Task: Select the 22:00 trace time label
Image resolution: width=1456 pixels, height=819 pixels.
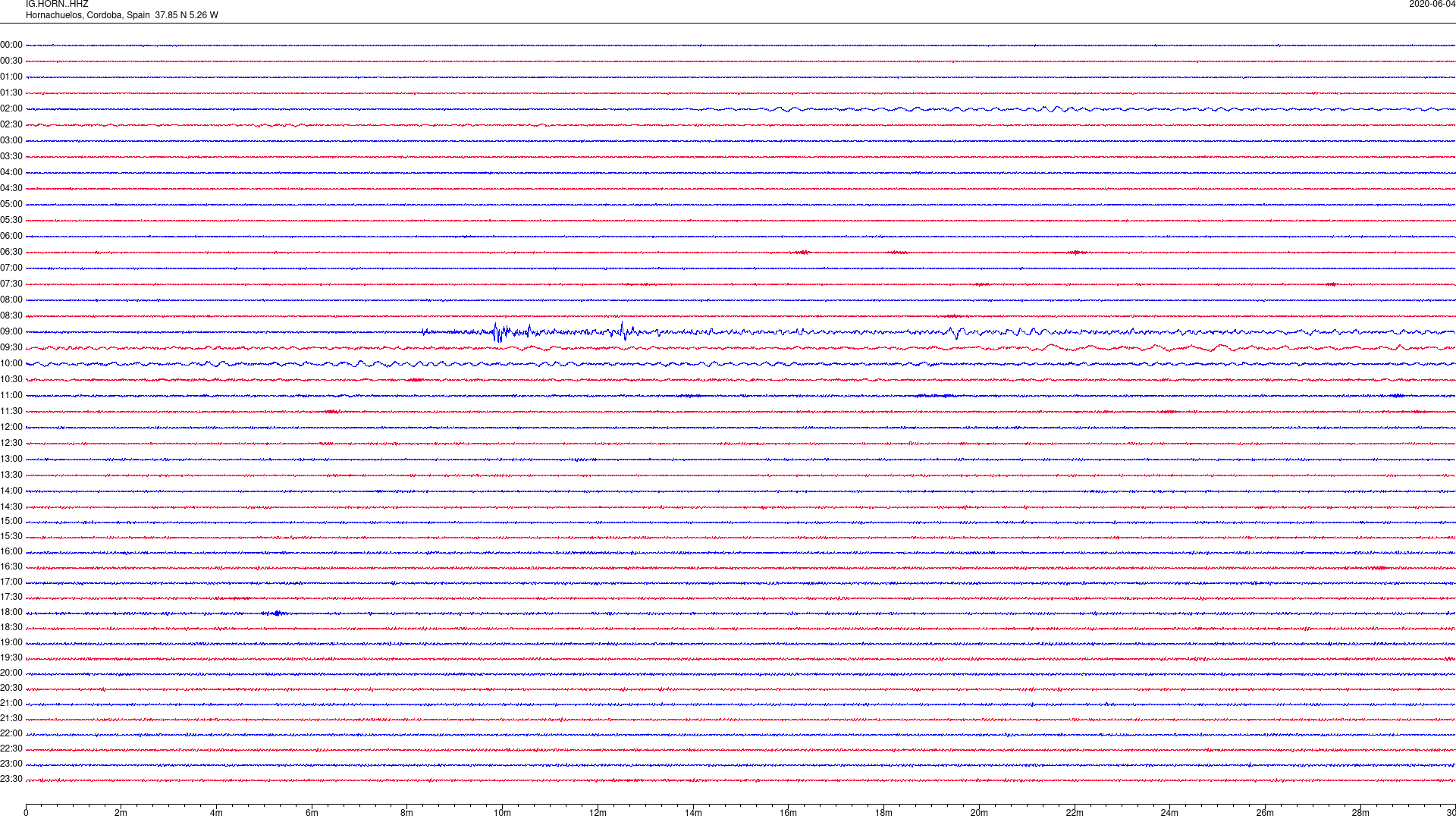Action: point(11,733)
